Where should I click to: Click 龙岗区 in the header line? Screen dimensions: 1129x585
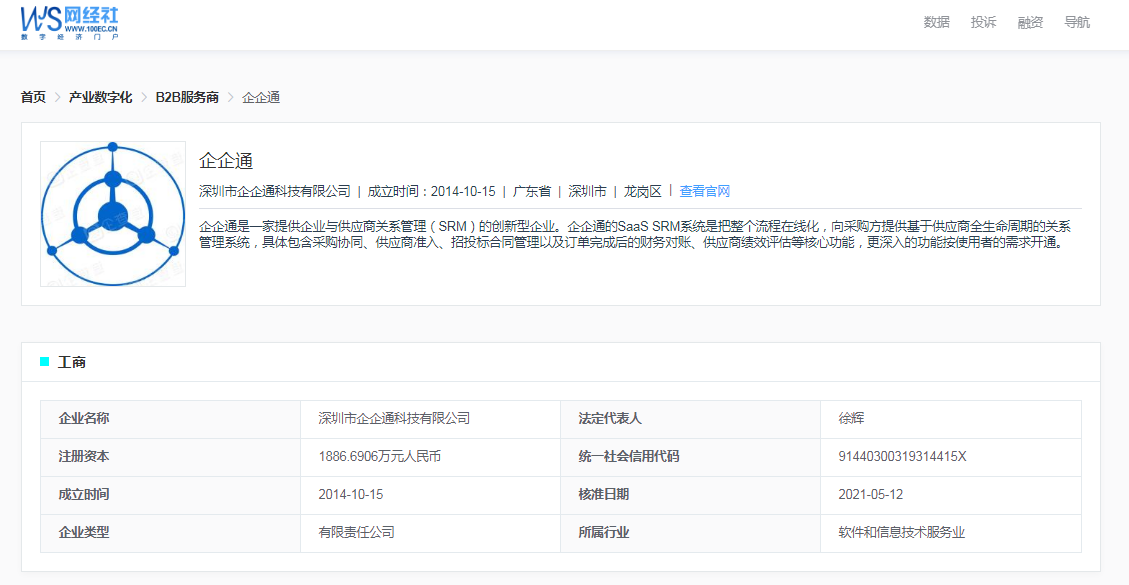(x=642, y=191)
